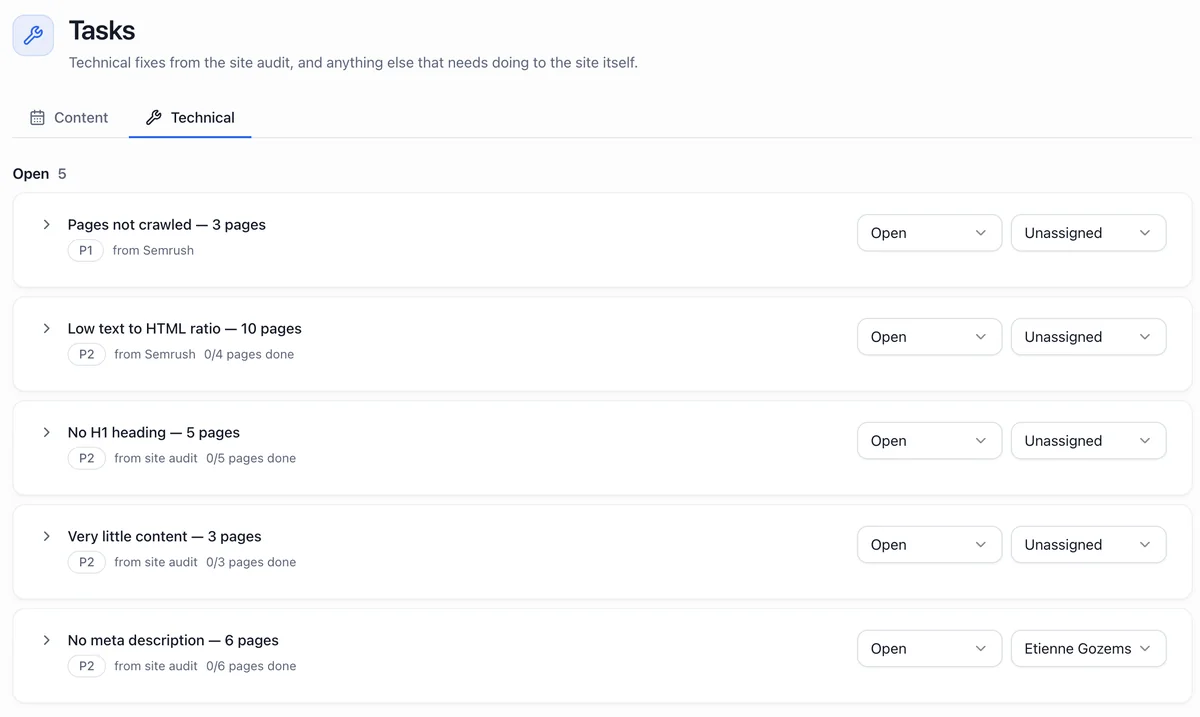Click P2 badge on No H1 heading

[x=87, y=458]
